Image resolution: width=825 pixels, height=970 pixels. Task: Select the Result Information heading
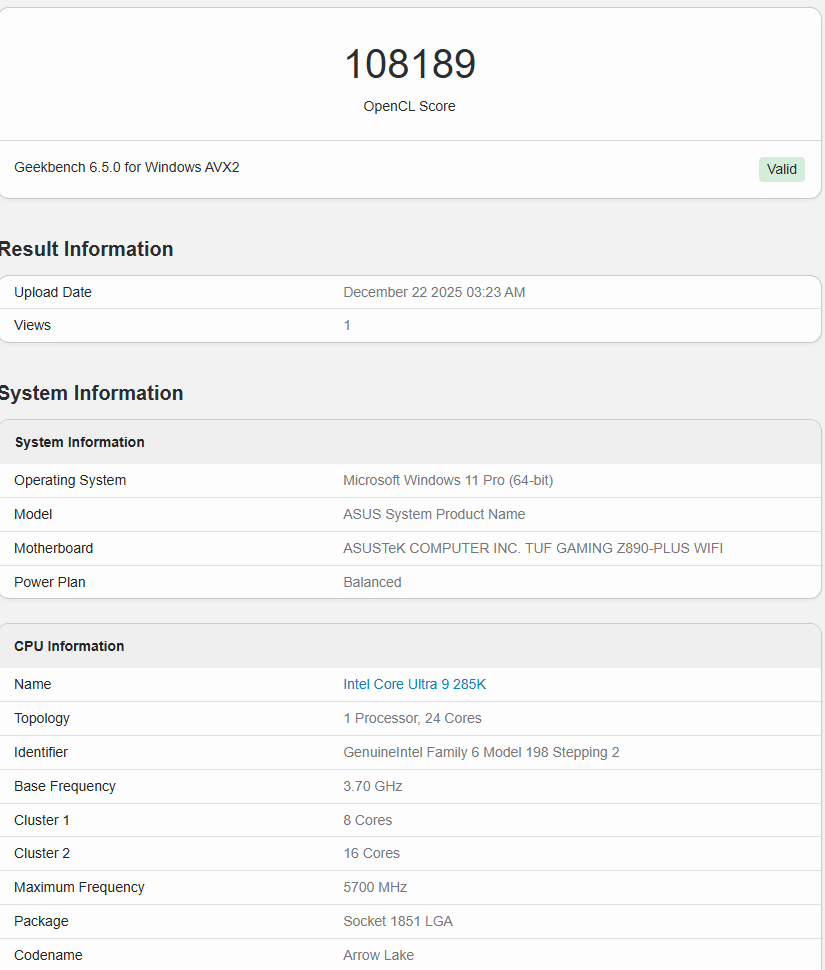tap(86, 249)
